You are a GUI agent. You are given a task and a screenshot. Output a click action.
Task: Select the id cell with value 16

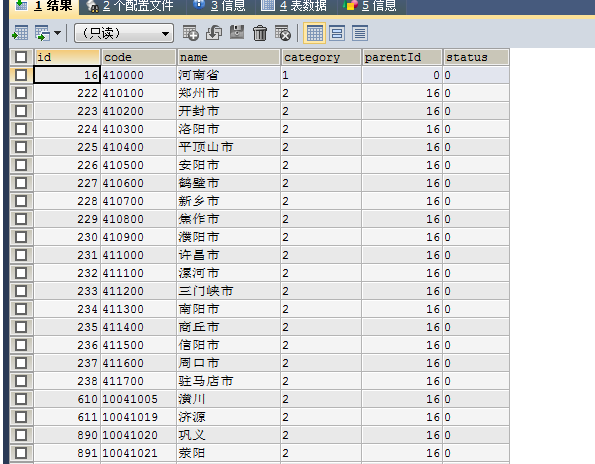click(x=67, y=75)
